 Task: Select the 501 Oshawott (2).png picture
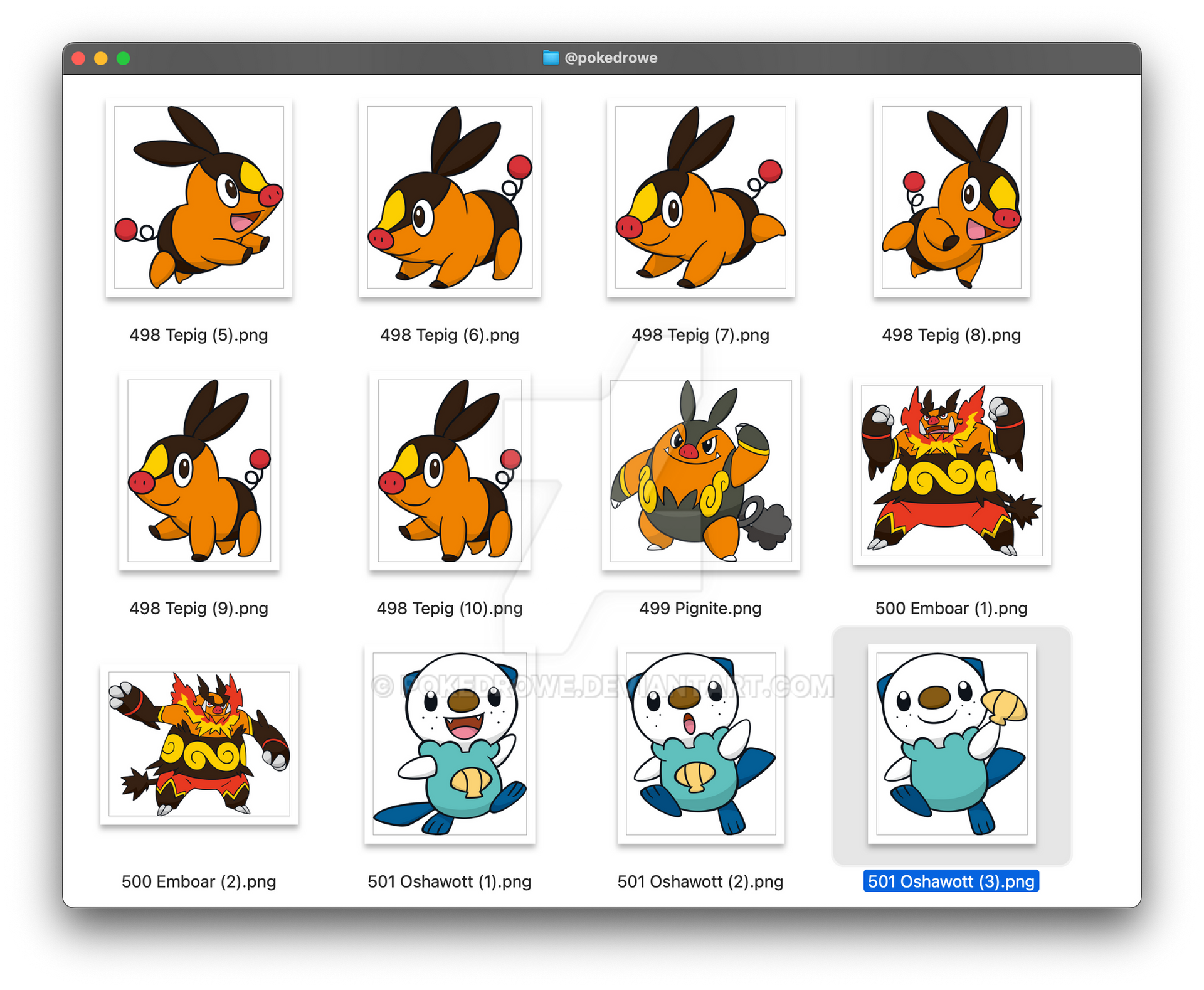(700, 744)
